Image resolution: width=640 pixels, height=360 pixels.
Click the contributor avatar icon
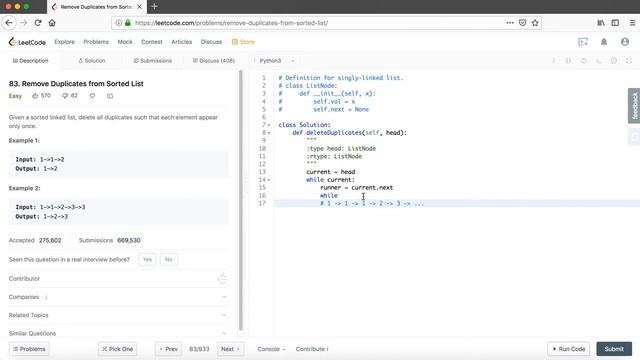point(222,279)
